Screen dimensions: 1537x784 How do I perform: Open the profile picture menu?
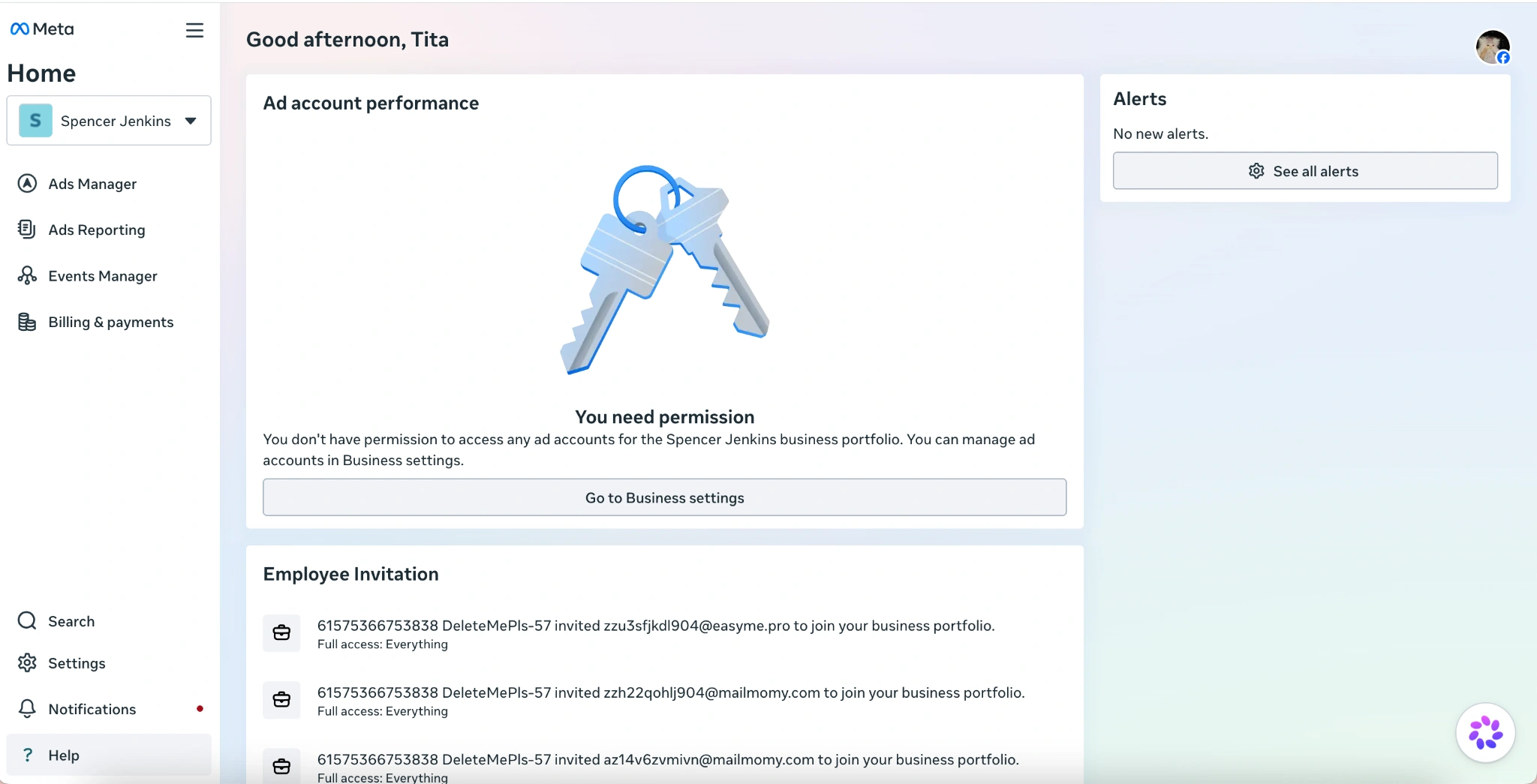click(x=1493, y=47)
